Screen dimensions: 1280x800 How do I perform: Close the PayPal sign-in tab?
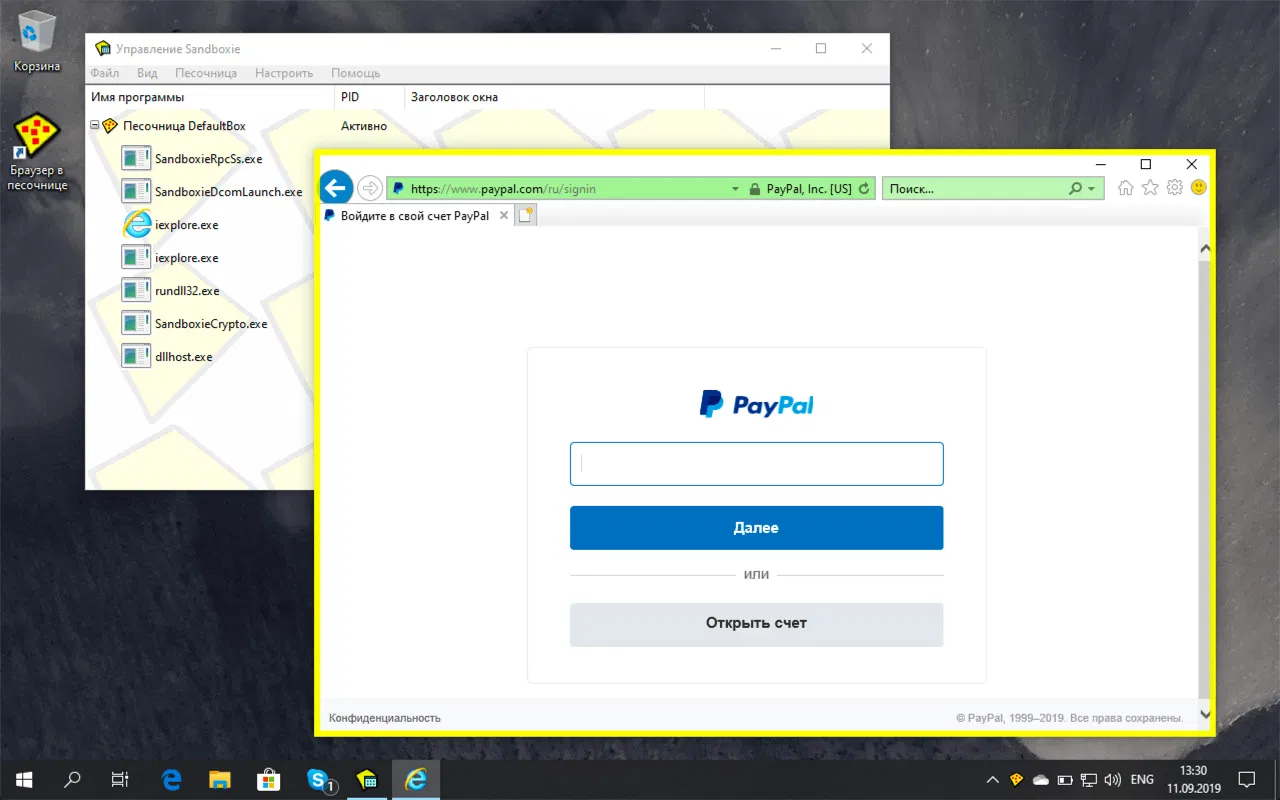pos(504,215)
